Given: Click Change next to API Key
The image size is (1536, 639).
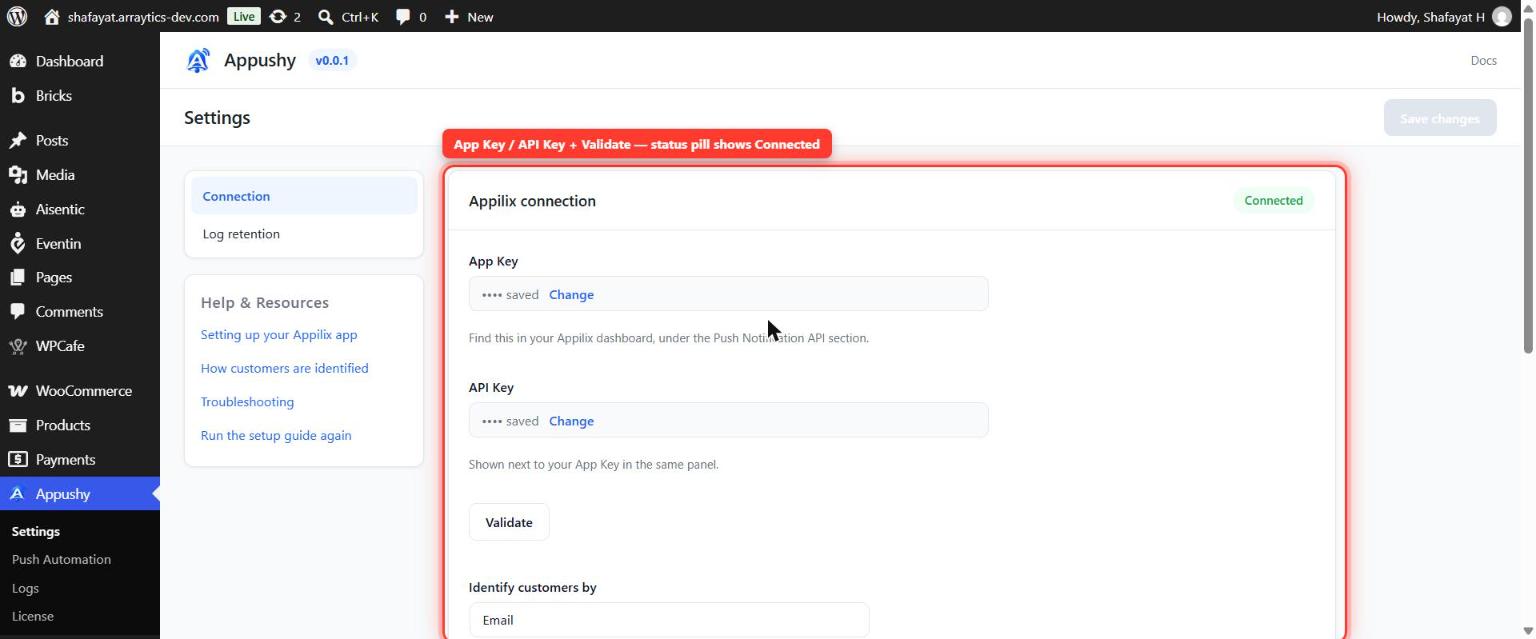Looking at the screenshot, I should pos(571,421).
